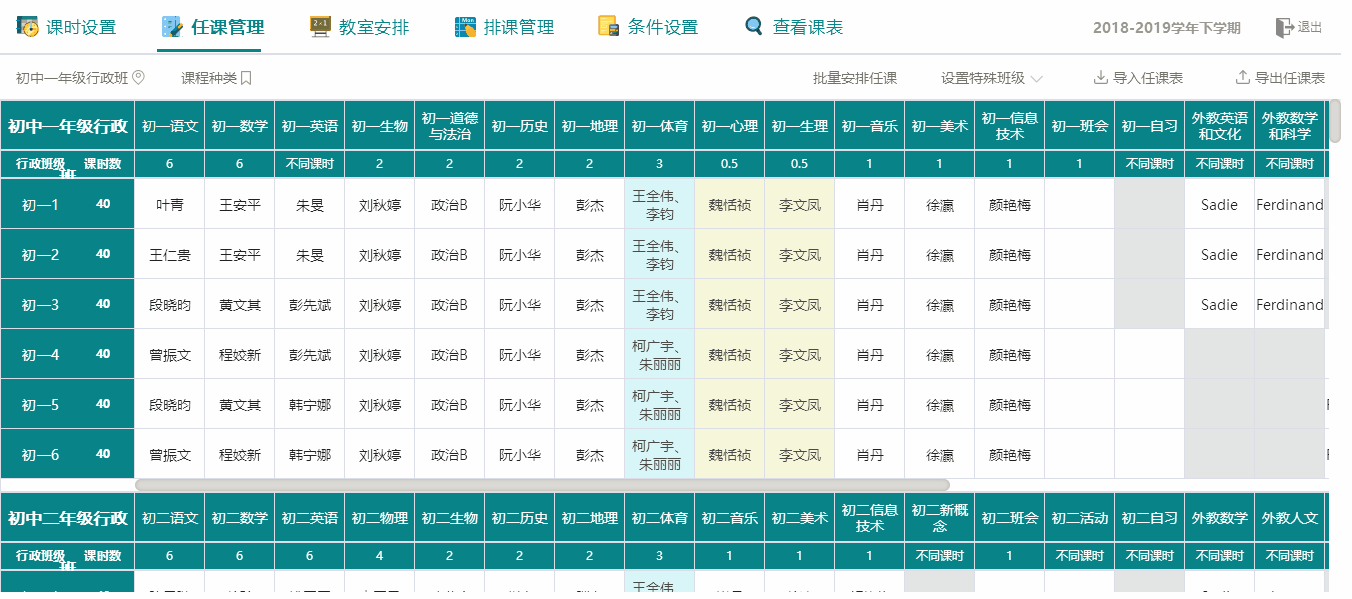This screenshot has width=1352, height=599.
Task: Click the horizontal scrollbar under grade one table
Action: pyautogui.click(x=542, y=485)
